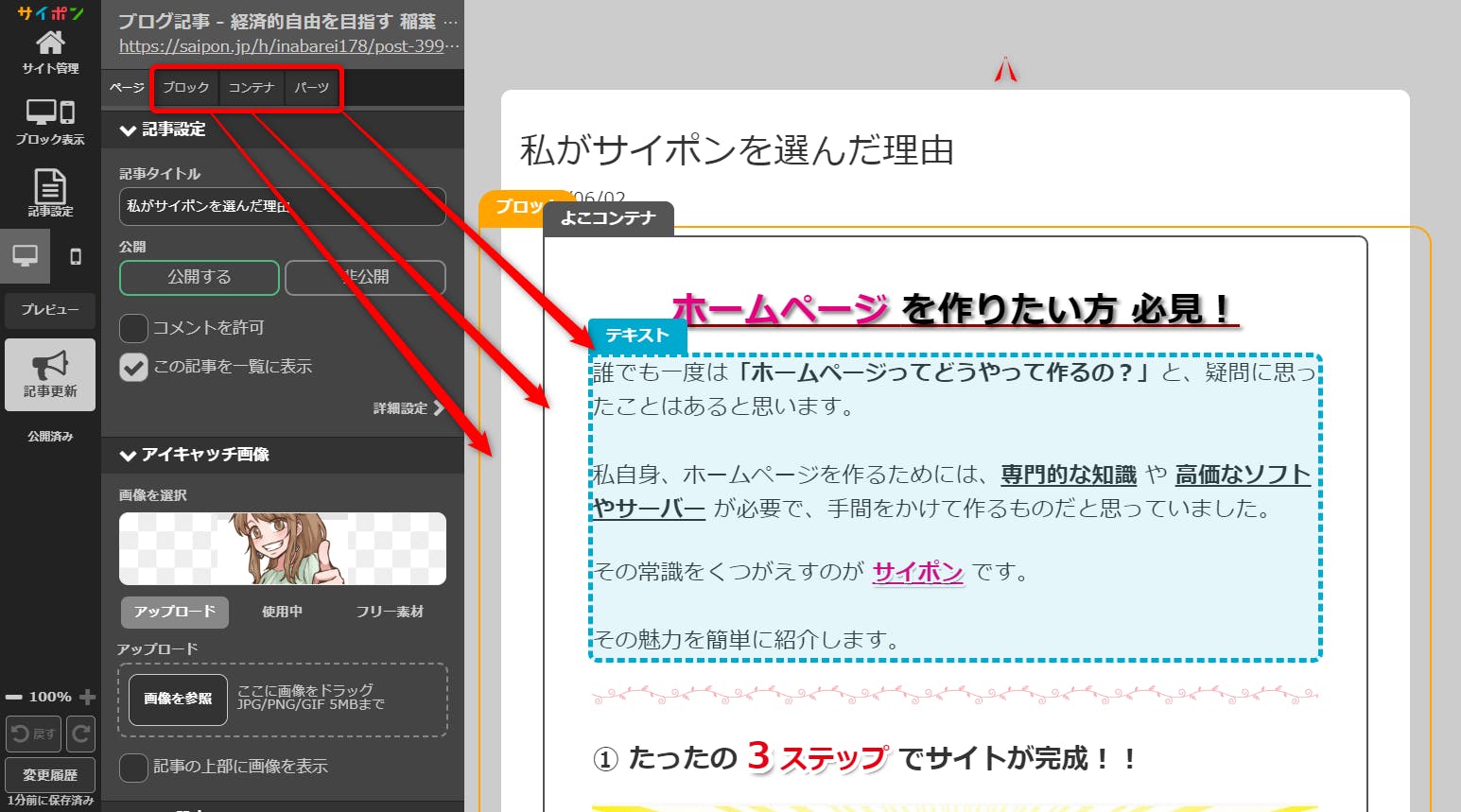The width and height of the screenshot is (1461, 812).
Task: Open the article URL link
Action: click(x=289, y=46)
